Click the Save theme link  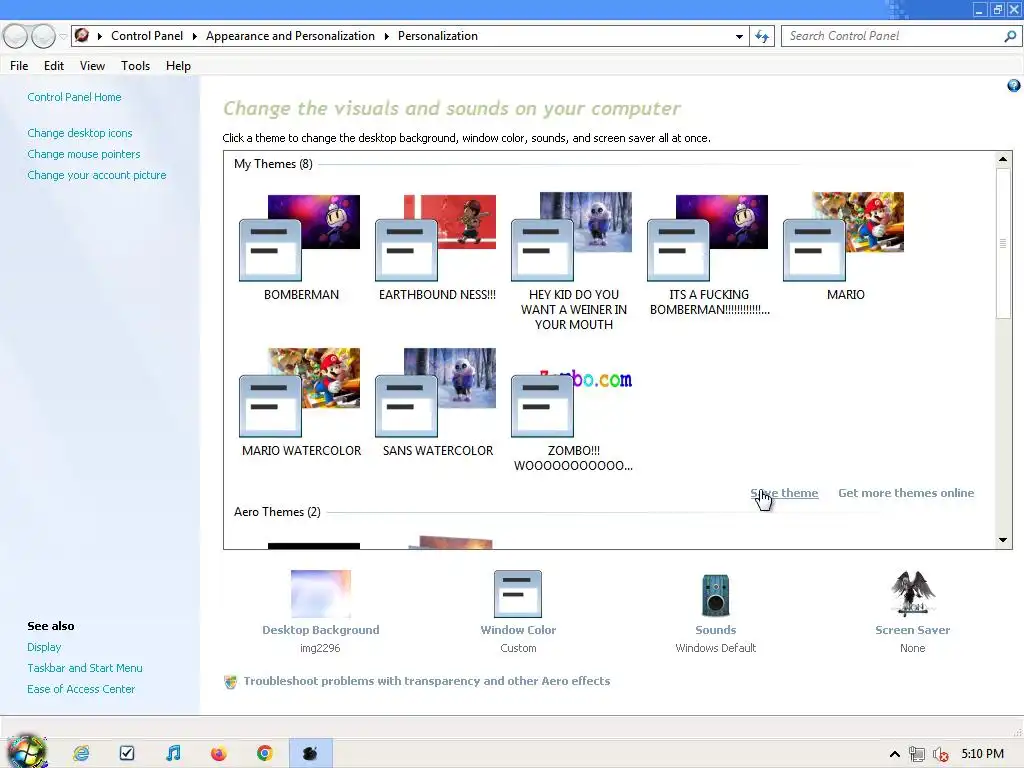(784, 492)
